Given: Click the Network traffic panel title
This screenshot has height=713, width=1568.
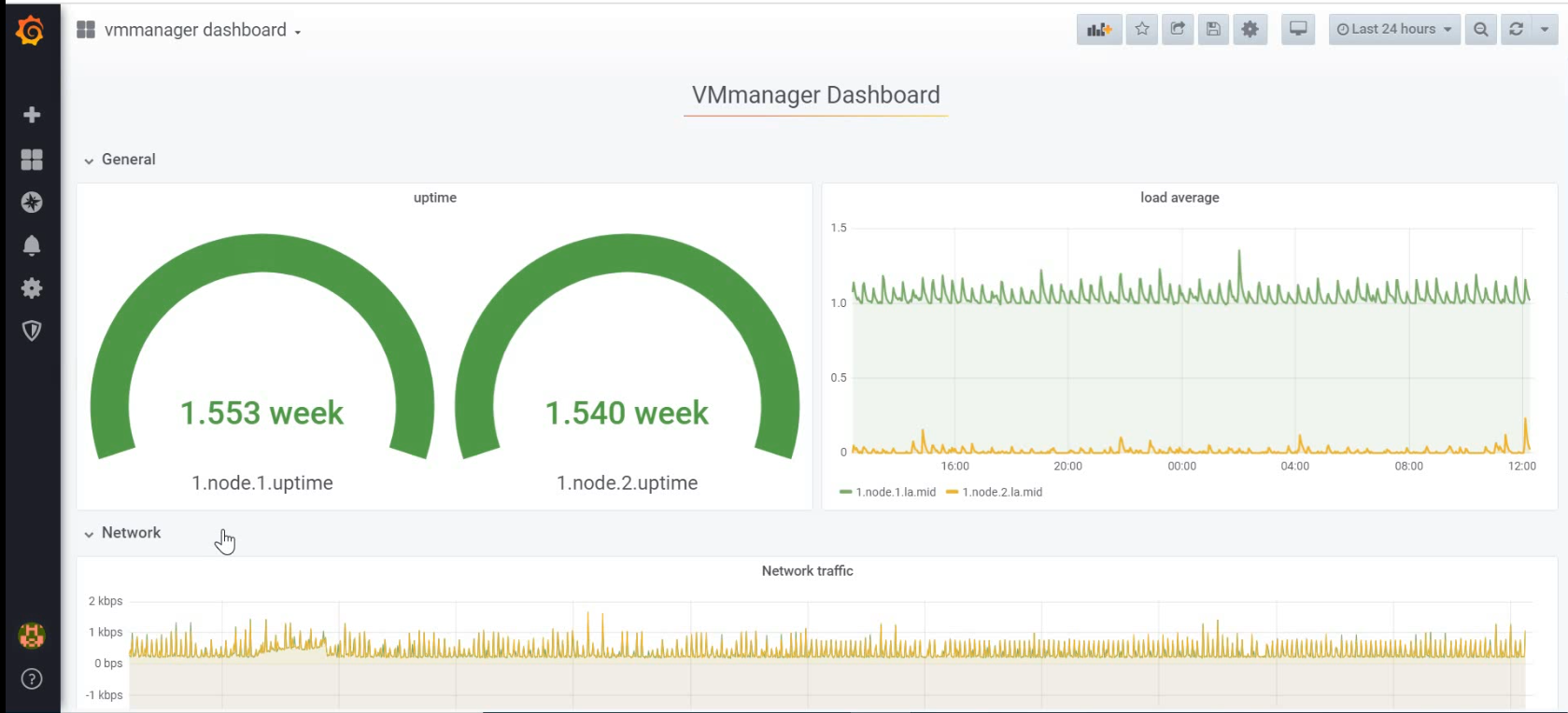Looking at the screenshot, I should pyautogui.click(x=808, y=571).
